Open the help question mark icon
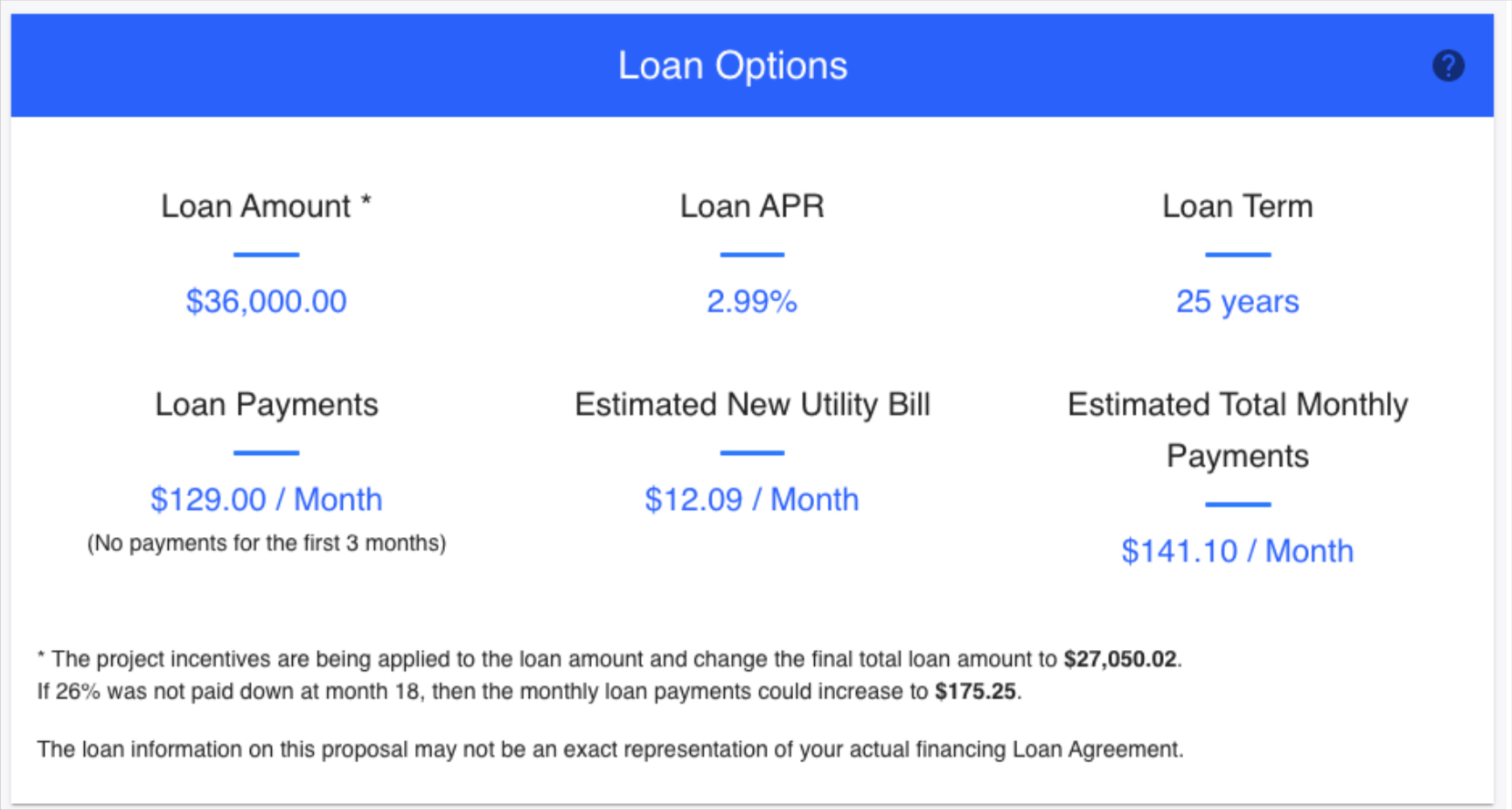This screenshot has height=810, width=1512. pos(1448,65)
